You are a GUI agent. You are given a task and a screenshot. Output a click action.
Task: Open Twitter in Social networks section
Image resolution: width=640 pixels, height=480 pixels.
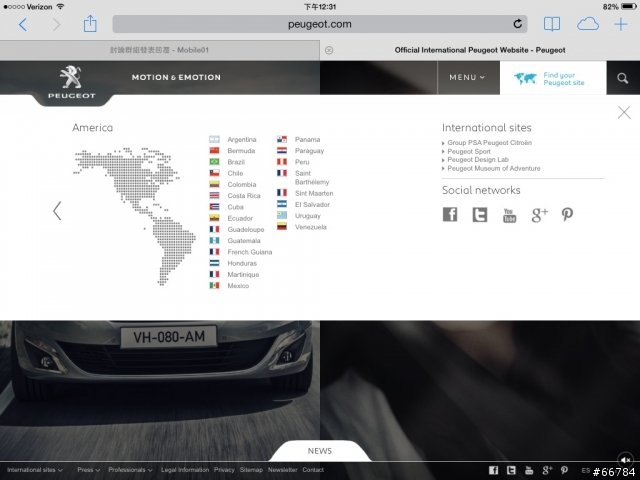pos(480,214)
